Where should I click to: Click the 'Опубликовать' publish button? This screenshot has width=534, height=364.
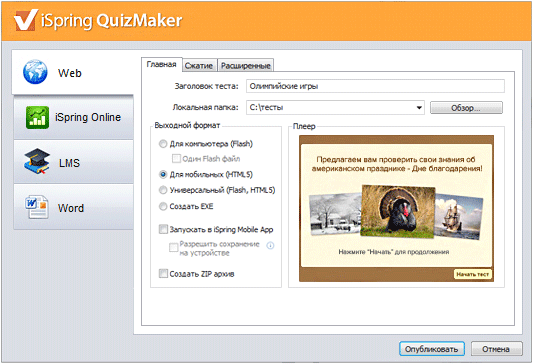coord(431,349)
